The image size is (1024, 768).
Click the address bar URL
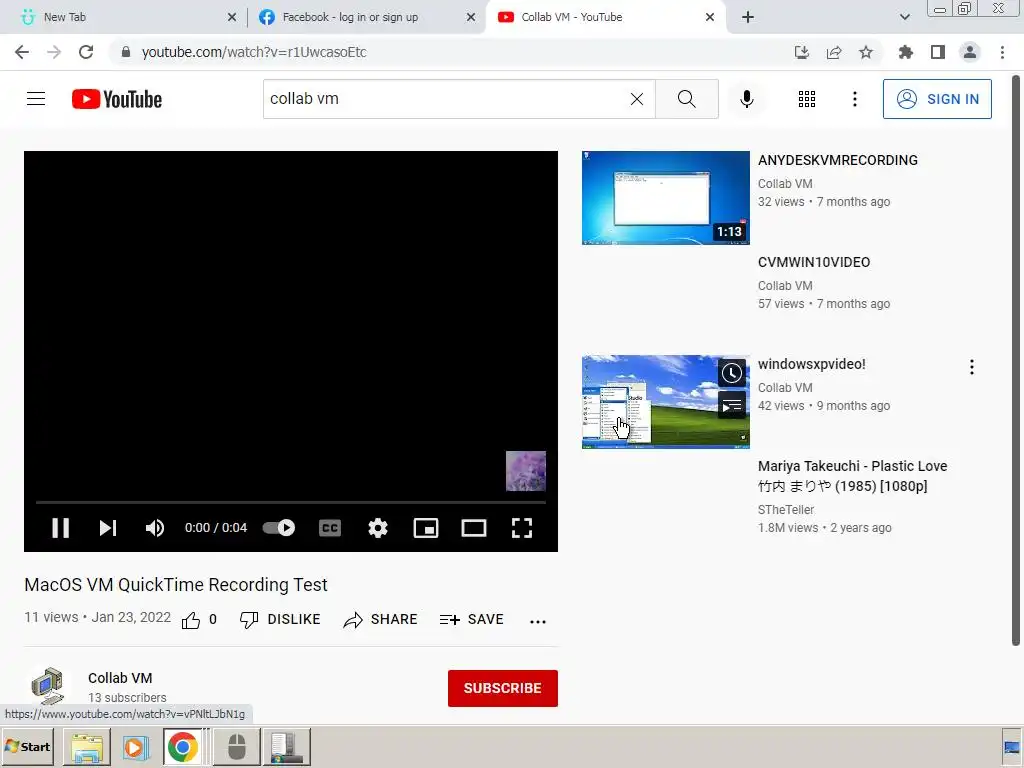pos(253,52)
